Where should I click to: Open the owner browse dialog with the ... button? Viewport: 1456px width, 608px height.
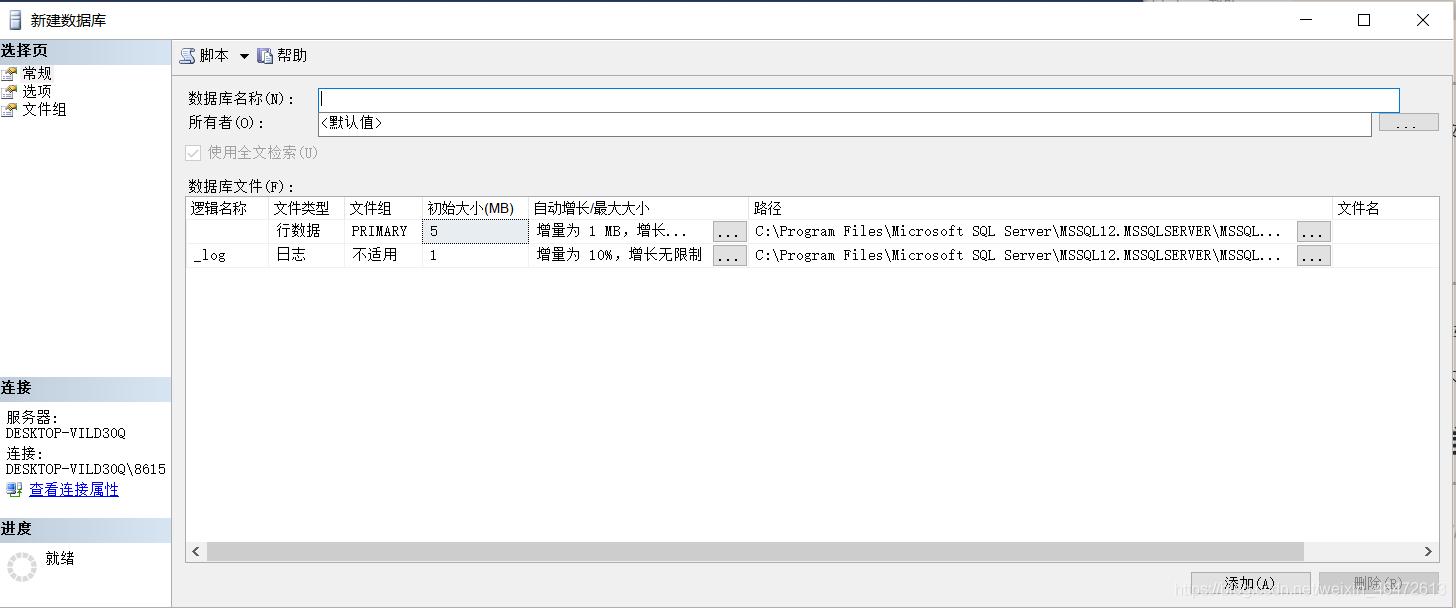[1407, 122]
